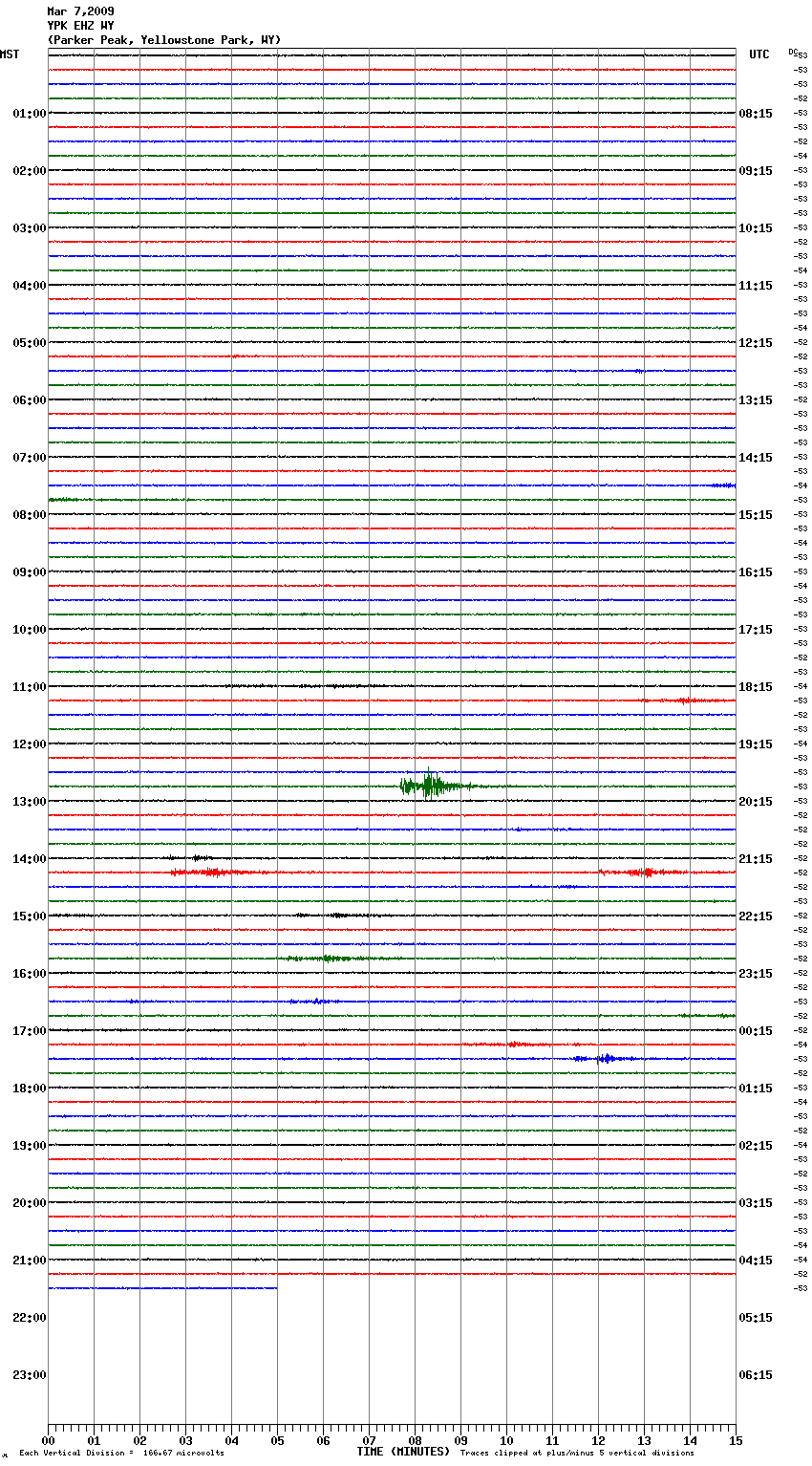The image size is (812, 1466).
Task: Click the large green earthquake burst near minute 8
Action: 435,786
